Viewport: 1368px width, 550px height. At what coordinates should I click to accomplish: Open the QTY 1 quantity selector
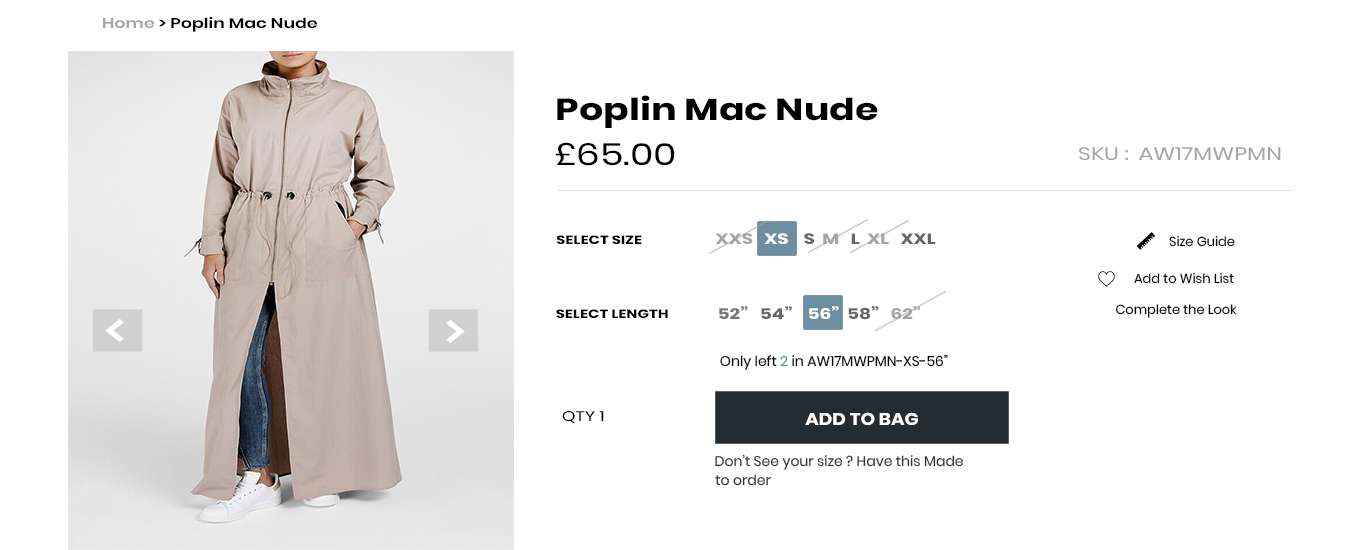pos(583,417)
